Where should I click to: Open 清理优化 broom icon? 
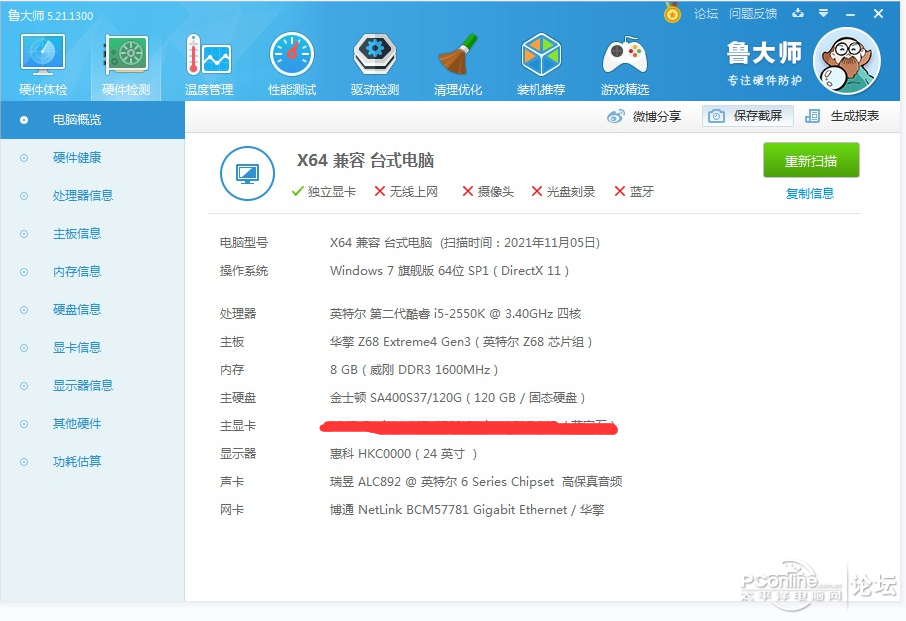(x=458, y=65)
